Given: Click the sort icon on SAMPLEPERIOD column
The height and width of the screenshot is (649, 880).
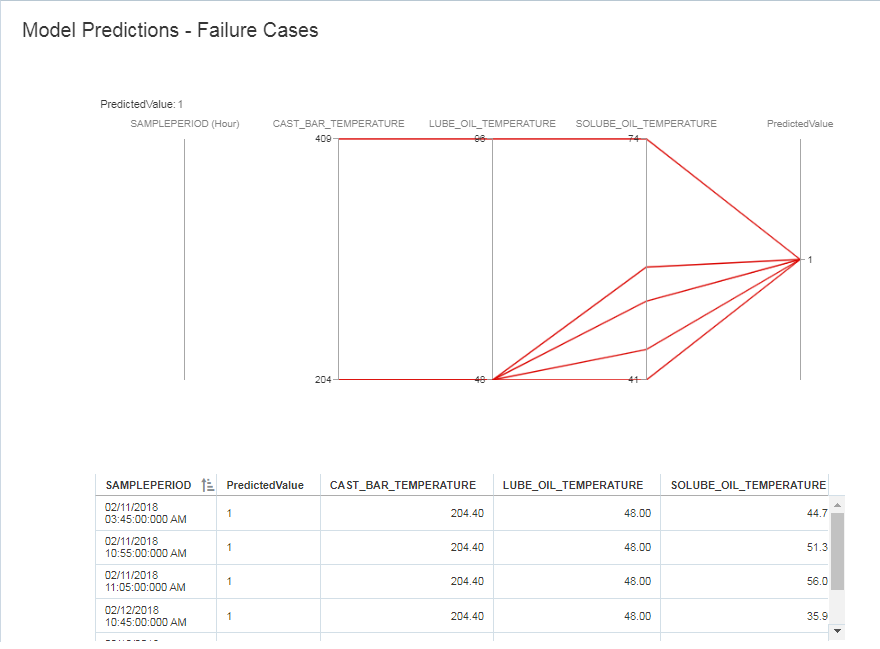Looking at the screenshot, I should (205, 484).
